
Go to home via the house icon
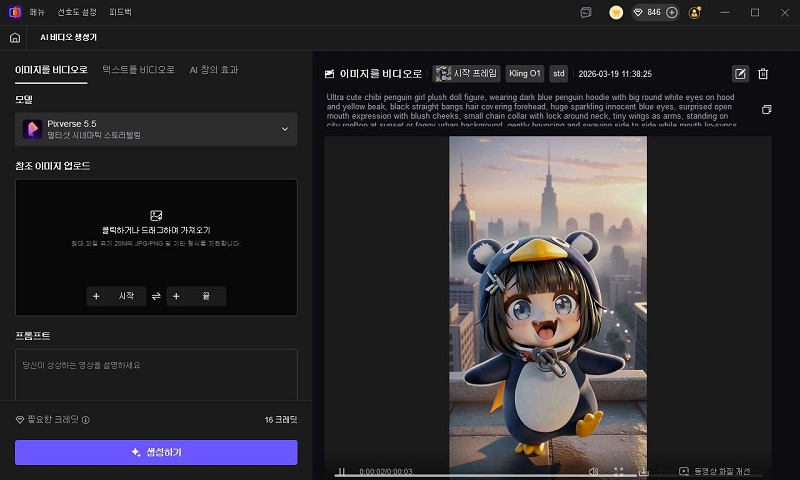coord(15,38)
